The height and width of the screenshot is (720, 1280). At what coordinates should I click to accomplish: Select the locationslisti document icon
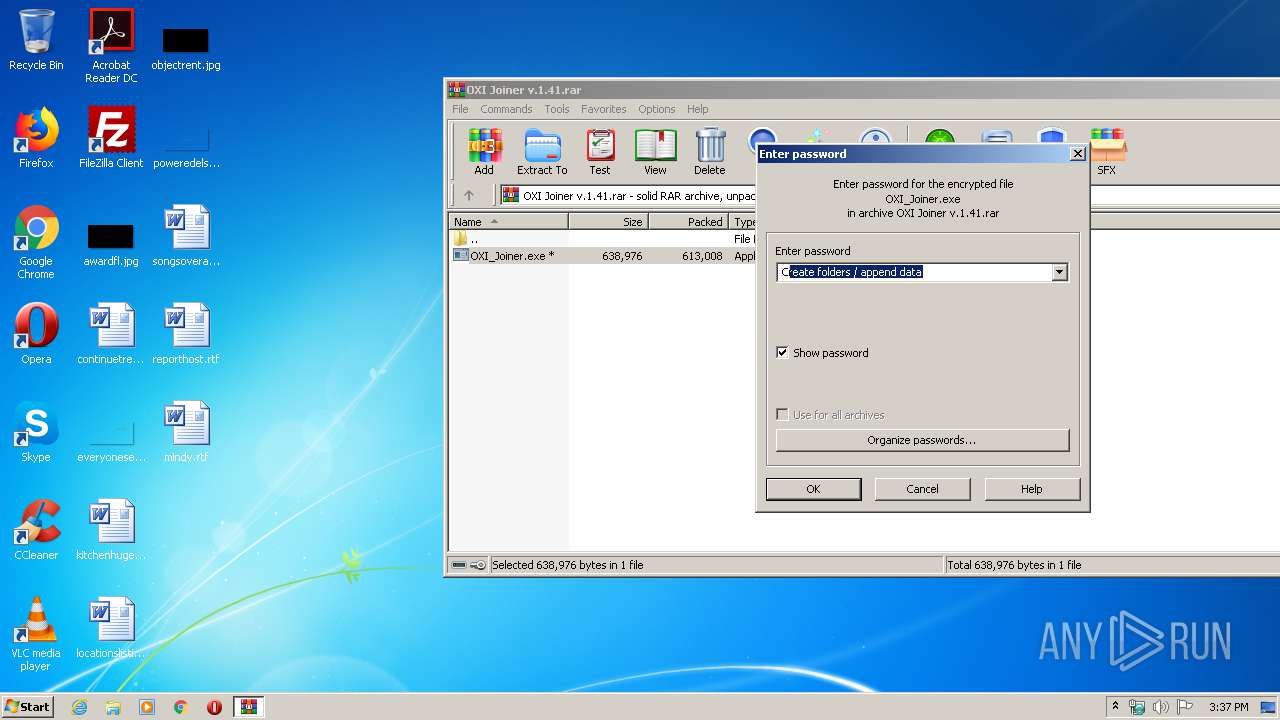pyautogui.click(x=111, y=628)
